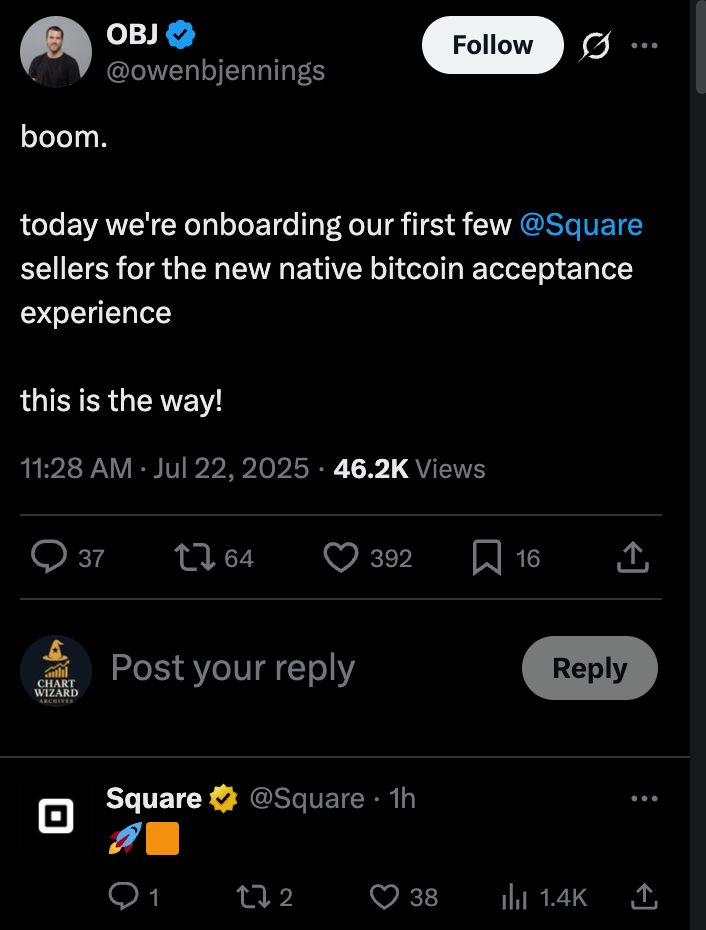Image resolution: width=706 pixels, height=930 pixels.
Task: Share Square's reply via share icon
Action: click(645, 897)
